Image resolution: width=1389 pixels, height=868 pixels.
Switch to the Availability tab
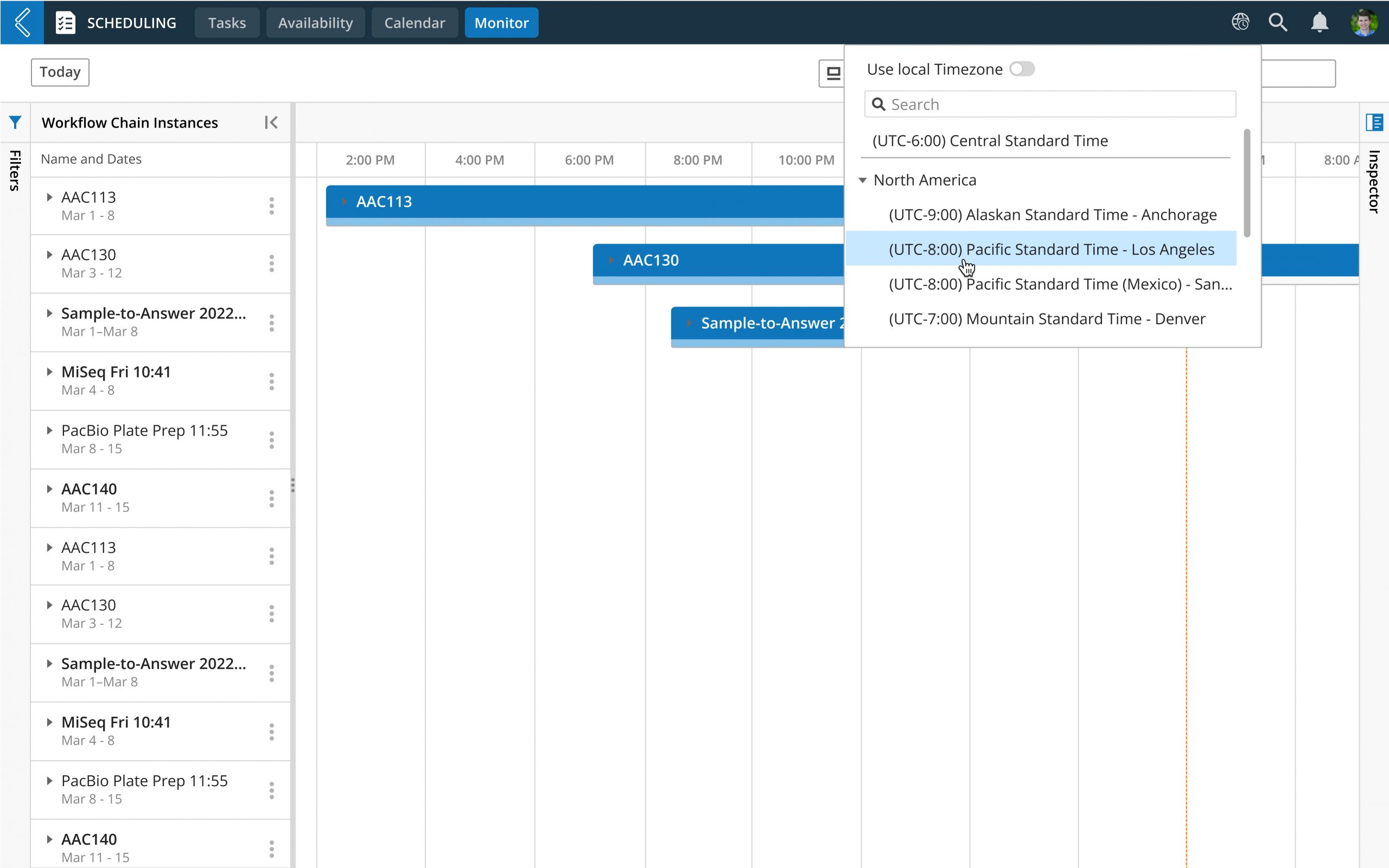coord(315,23)
